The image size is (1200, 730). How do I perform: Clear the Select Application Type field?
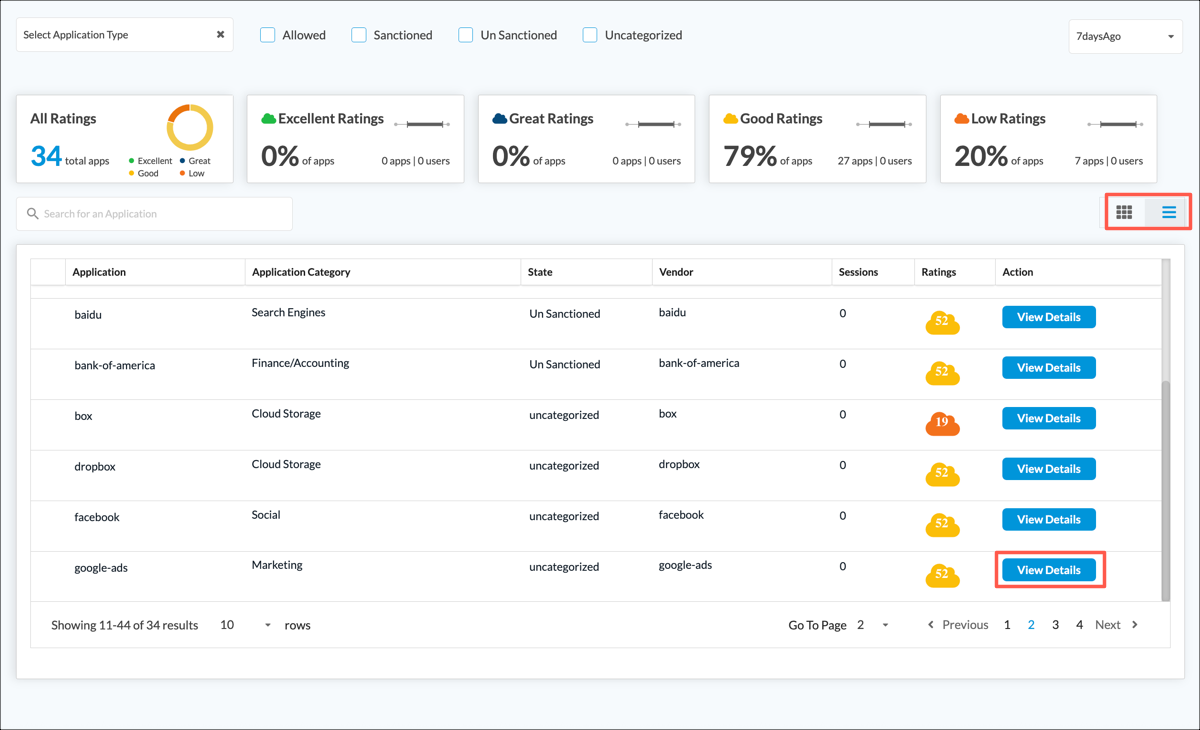(220, 35)
